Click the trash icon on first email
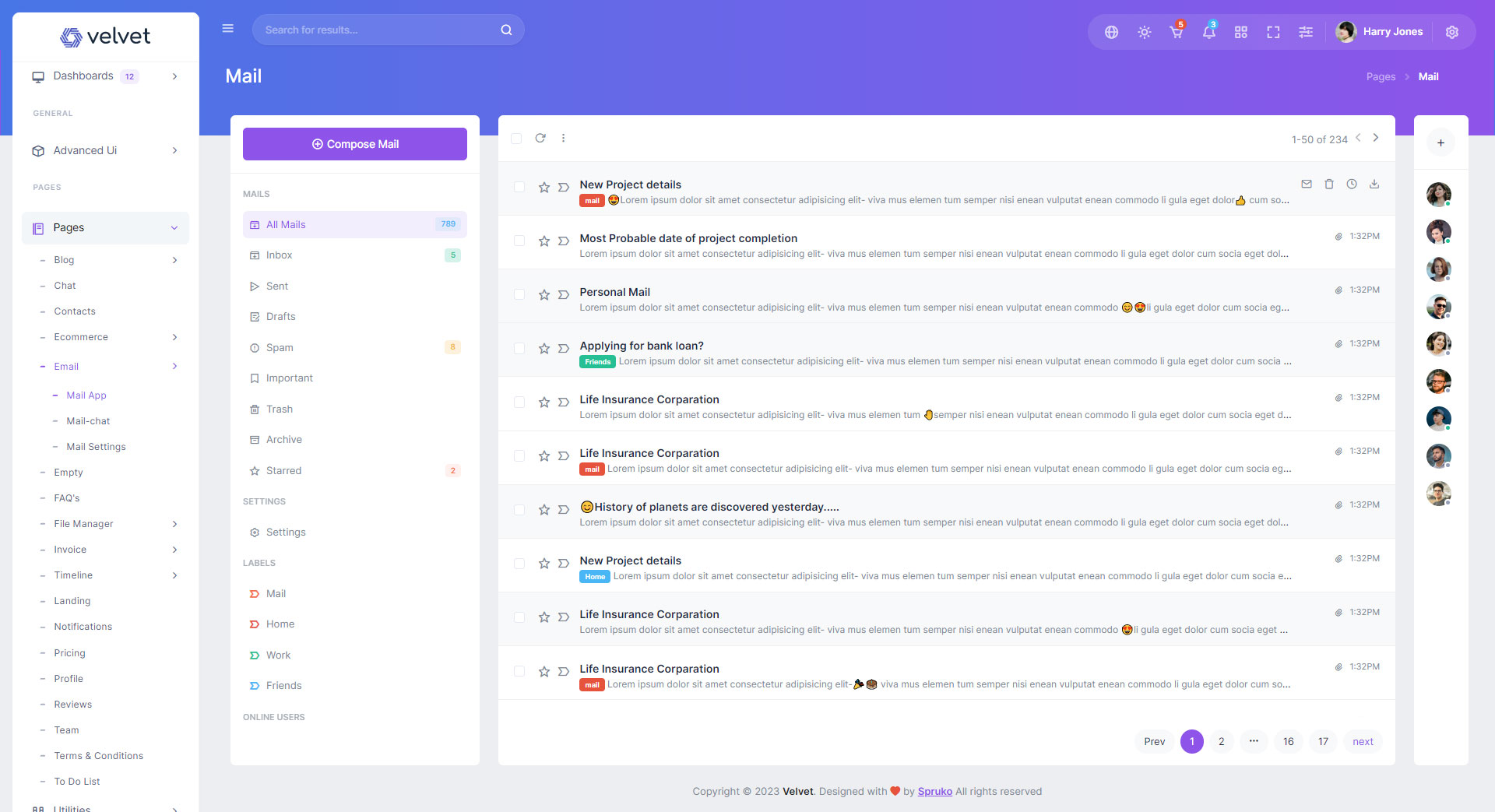Image resolution: width=1495 pixels, height=812 pixels. 1329,185
